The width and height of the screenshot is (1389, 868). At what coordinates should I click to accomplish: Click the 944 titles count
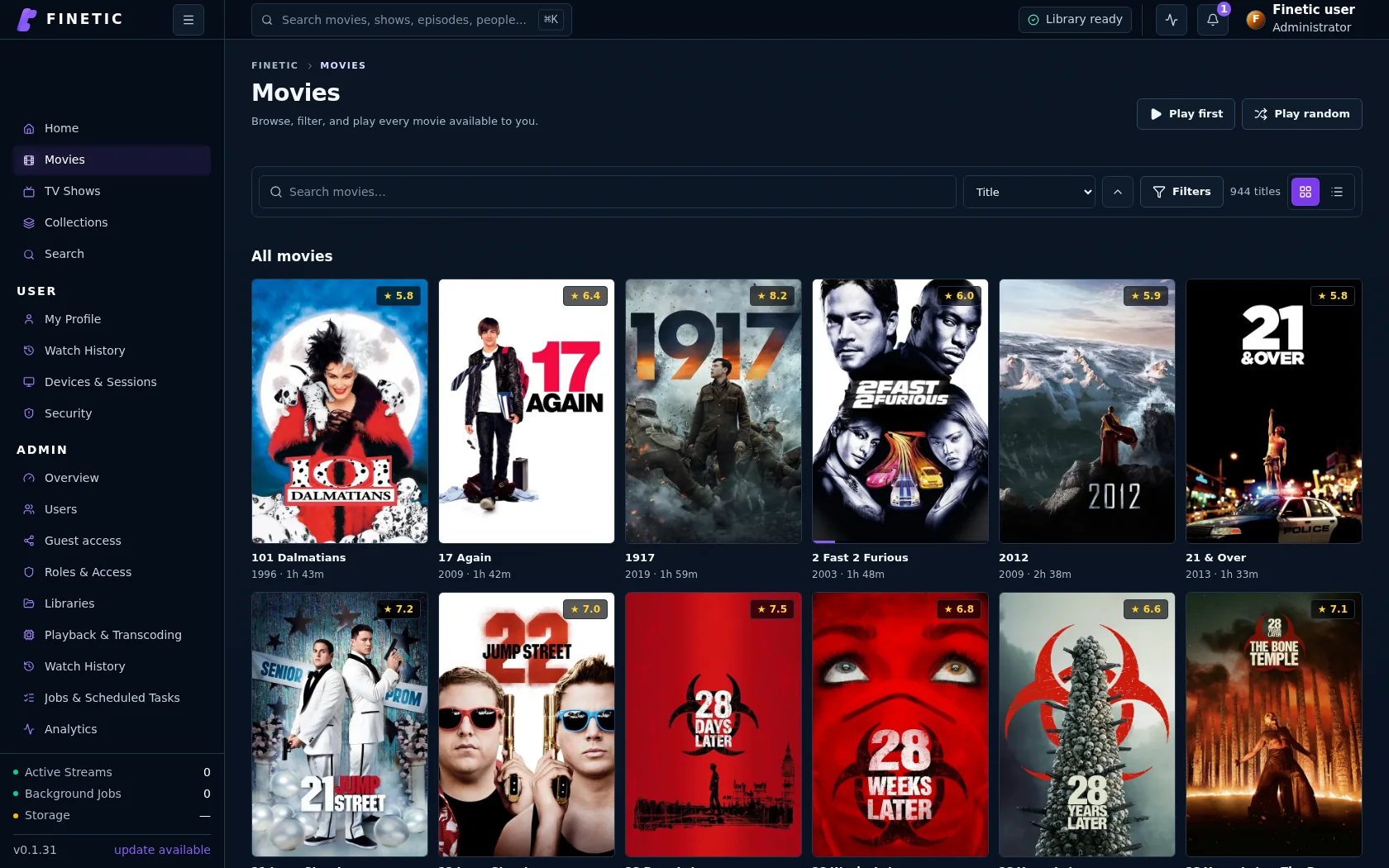1255,192
